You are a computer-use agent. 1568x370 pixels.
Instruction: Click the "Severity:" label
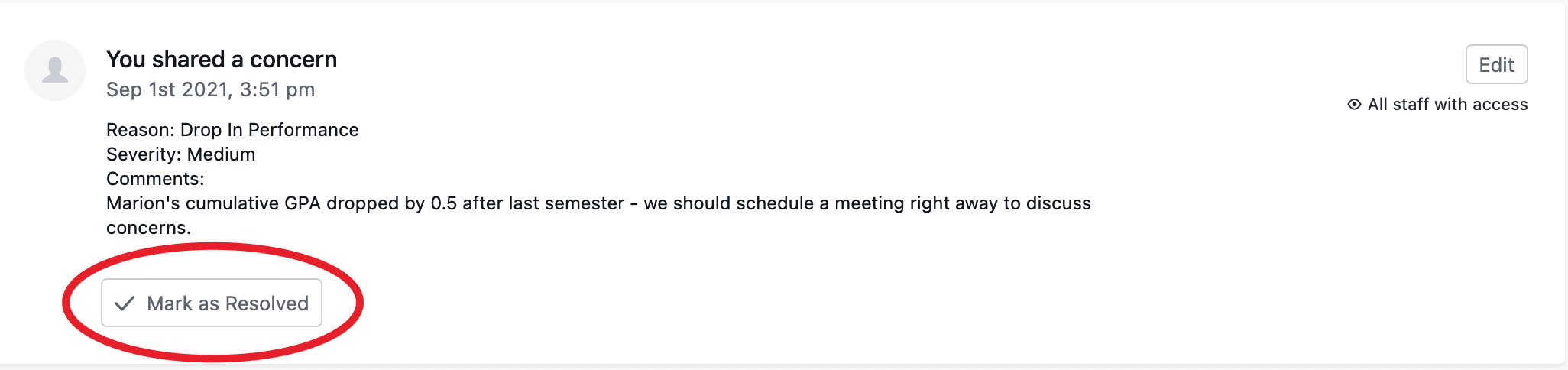[x=144, y=154]
